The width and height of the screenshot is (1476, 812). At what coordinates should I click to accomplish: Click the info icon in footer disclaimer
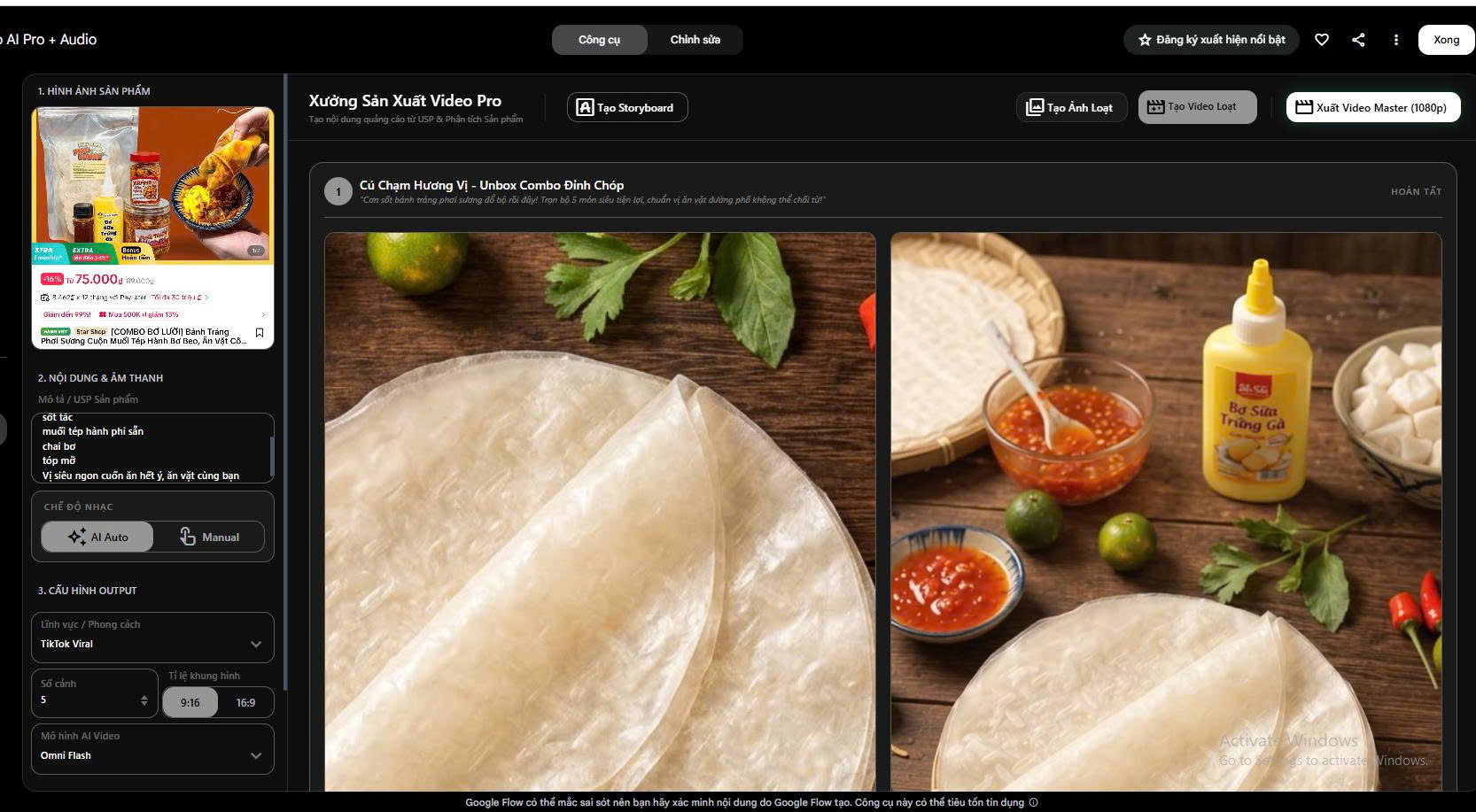[1033, 802]
